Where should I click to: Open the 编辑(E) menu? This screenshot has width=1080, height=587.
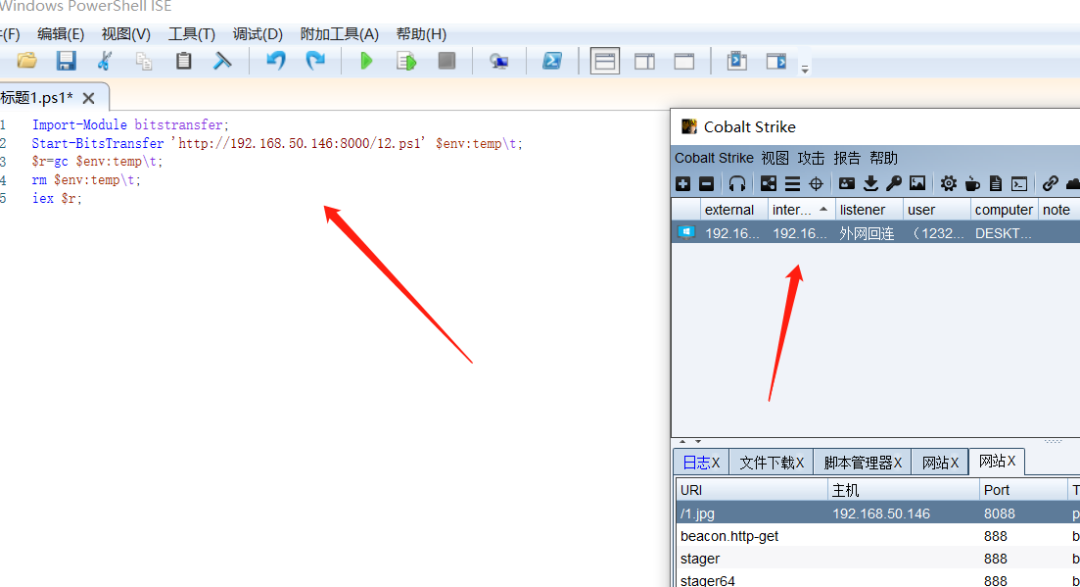(61, 34)
